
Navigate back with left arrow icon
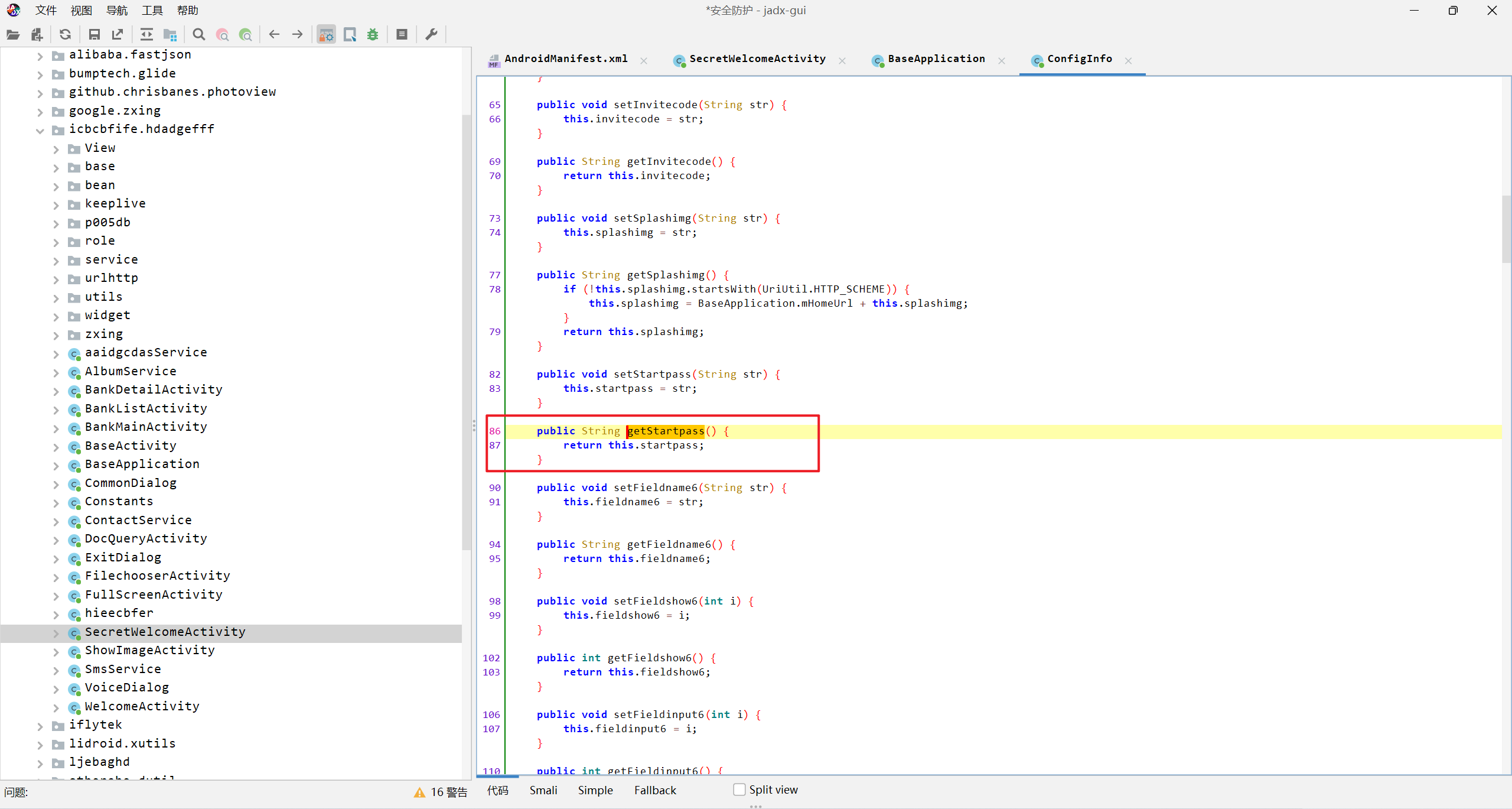[x=274, y=34]
